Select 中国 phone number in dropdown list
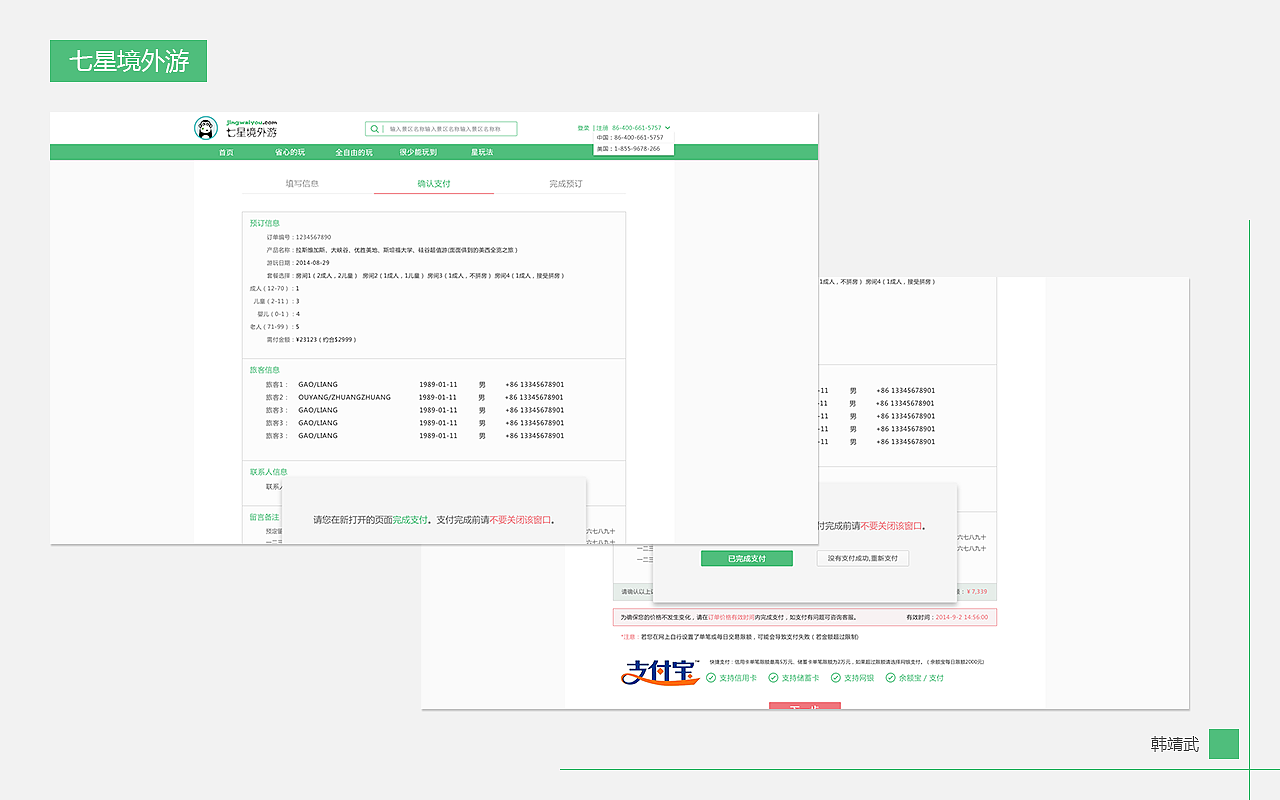The height and width of the screenshot is (800, 1280). (630, 138)
